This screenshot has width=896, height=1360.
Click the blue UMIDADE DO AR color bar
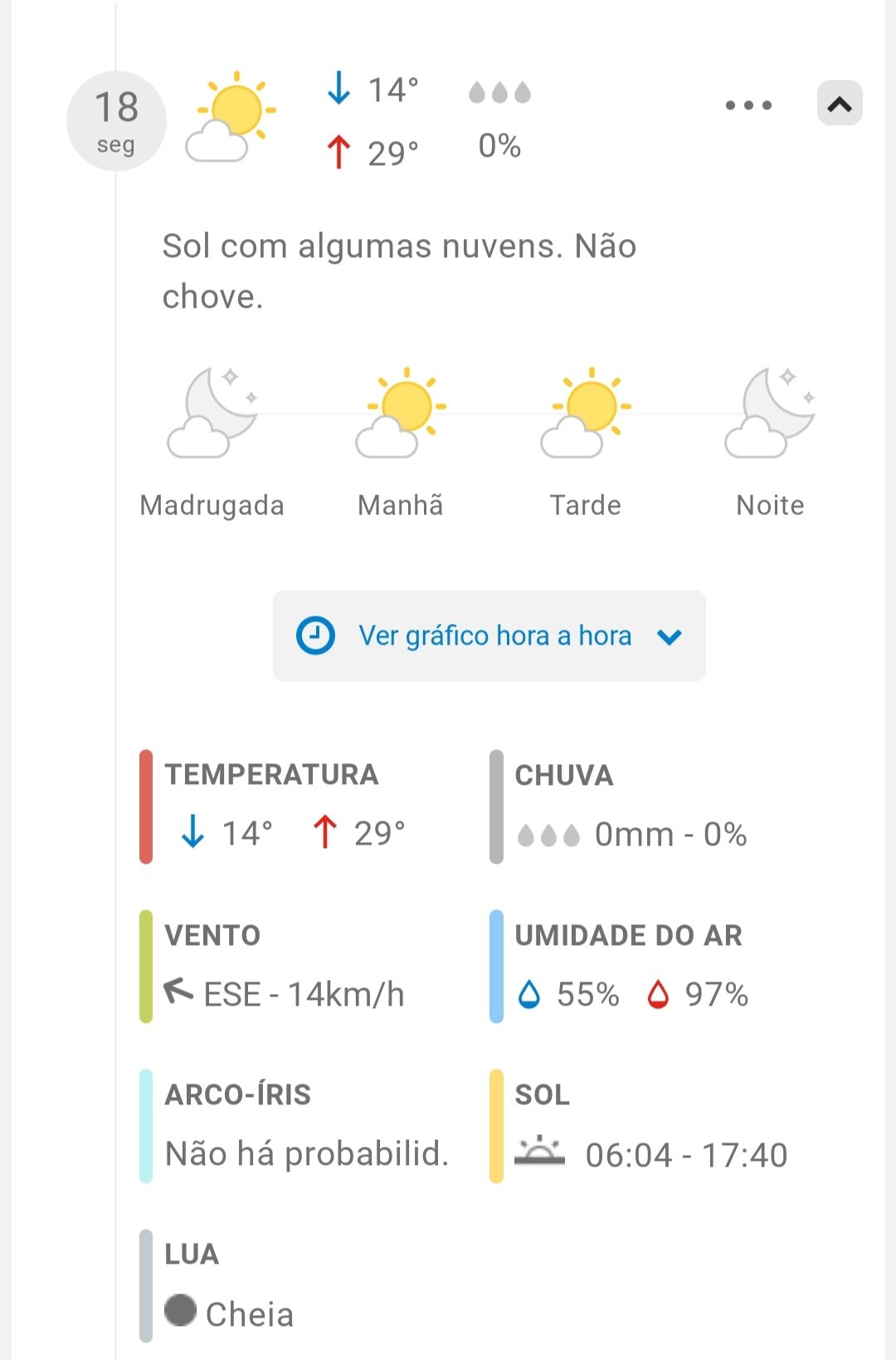[x=496, y=967]
